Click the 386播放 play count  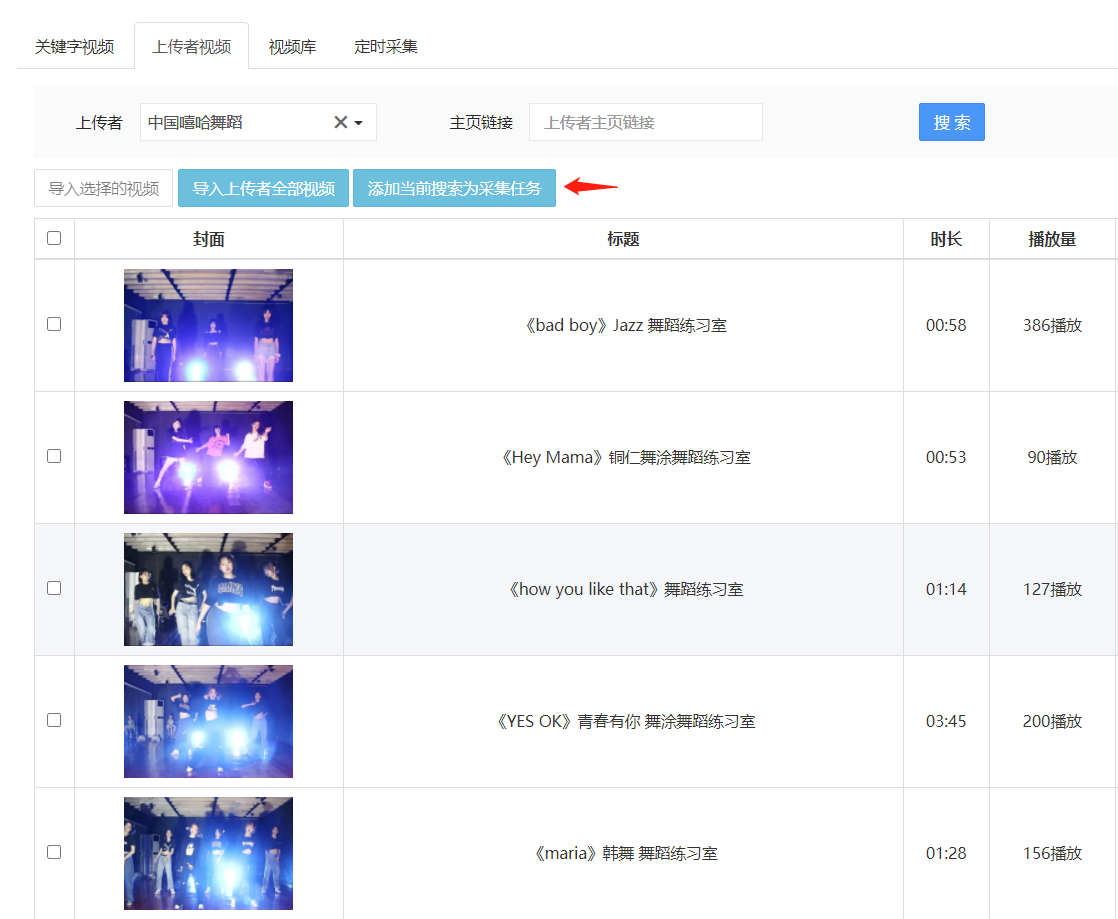click(x=1052, y=325)
